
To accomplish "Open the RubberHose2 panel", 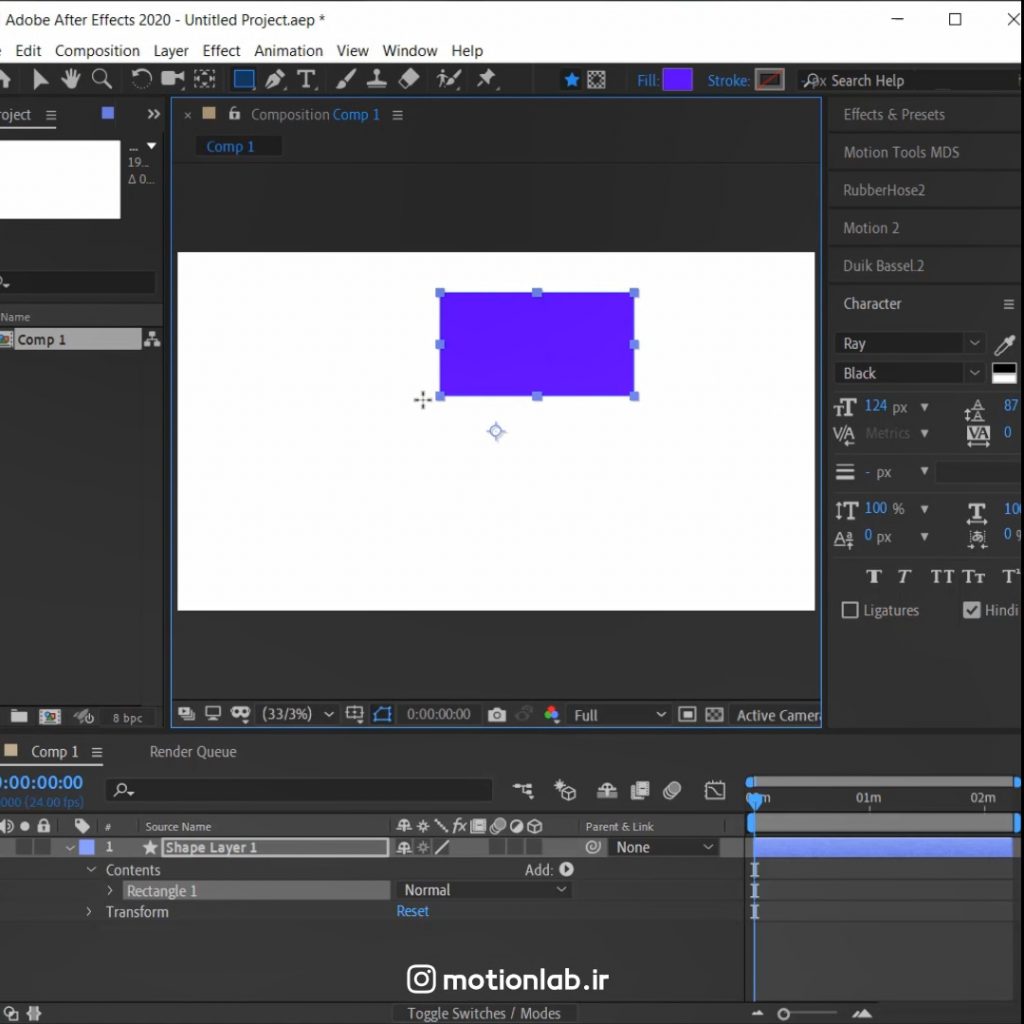I will coord(884,190).
